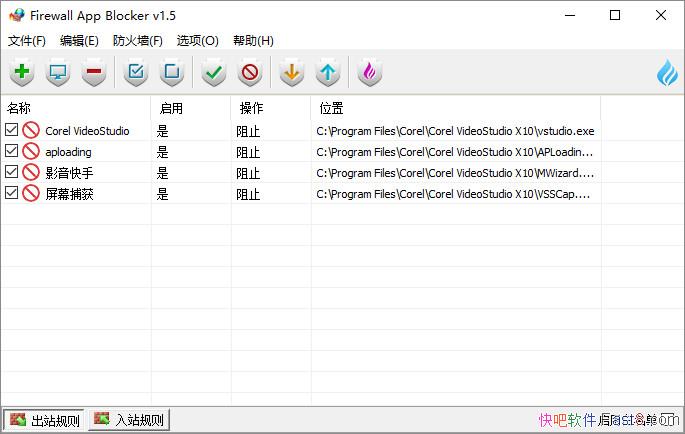
Task: Switch to the 入站规则 tab
Action: (x=129, y=420)
